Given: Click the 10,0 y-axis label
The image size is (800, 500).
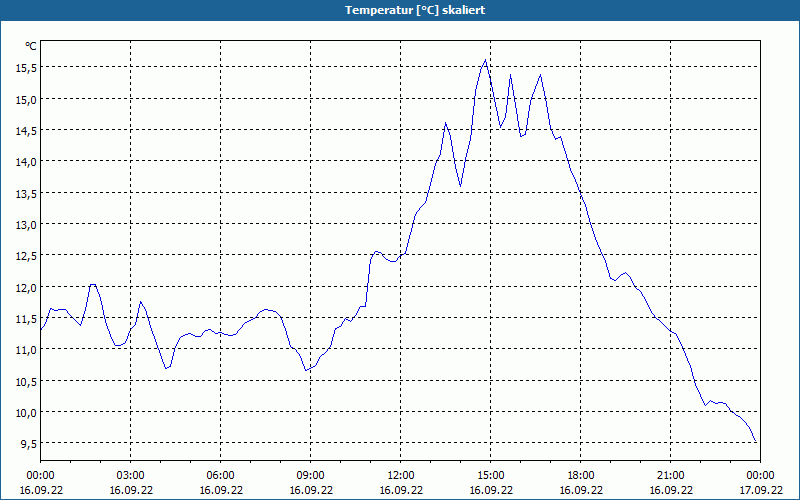Looking at the screenshot, I should click(26, 412).
